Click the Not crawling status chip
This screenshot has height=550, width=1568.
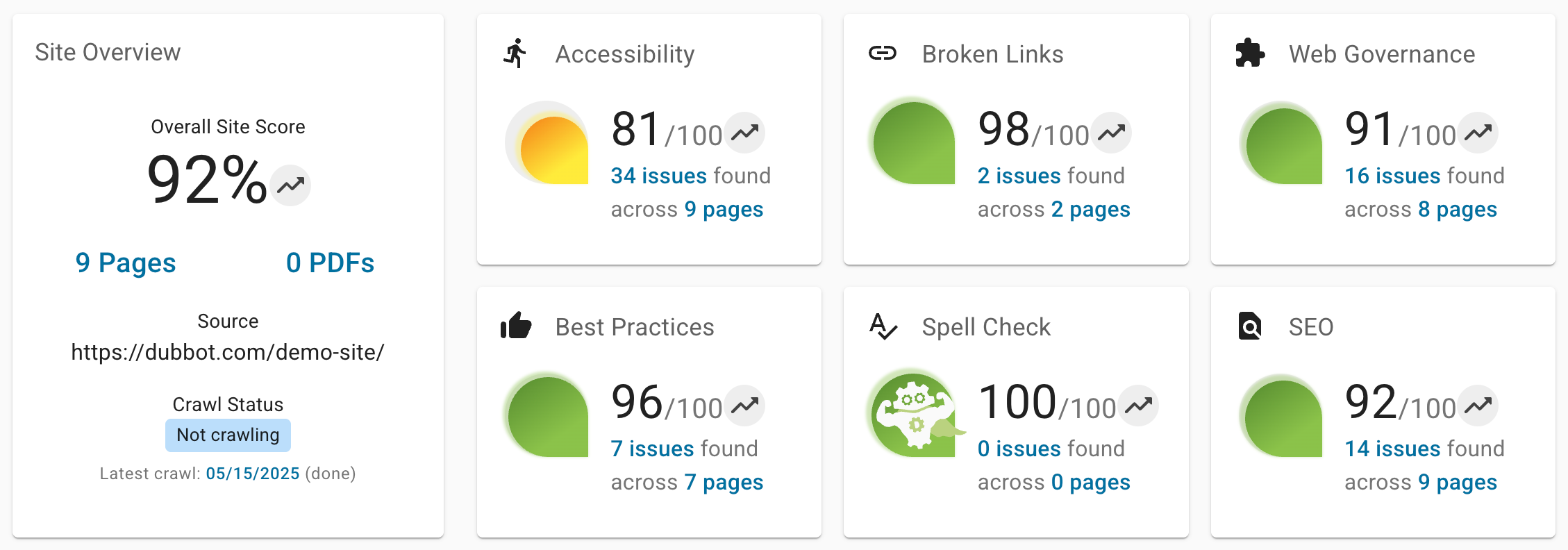[228, 435]
